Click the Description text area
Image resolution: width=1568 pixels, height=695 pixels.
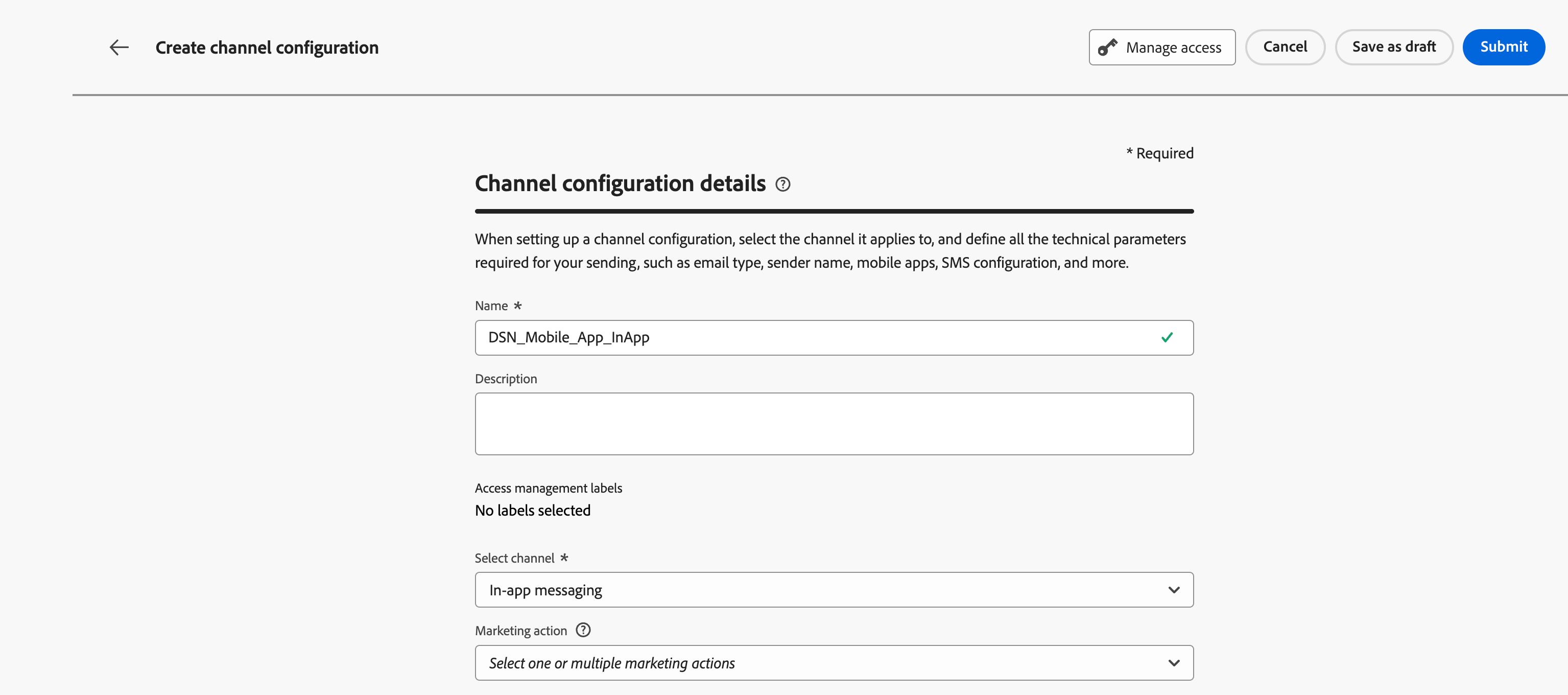(834, 424)
